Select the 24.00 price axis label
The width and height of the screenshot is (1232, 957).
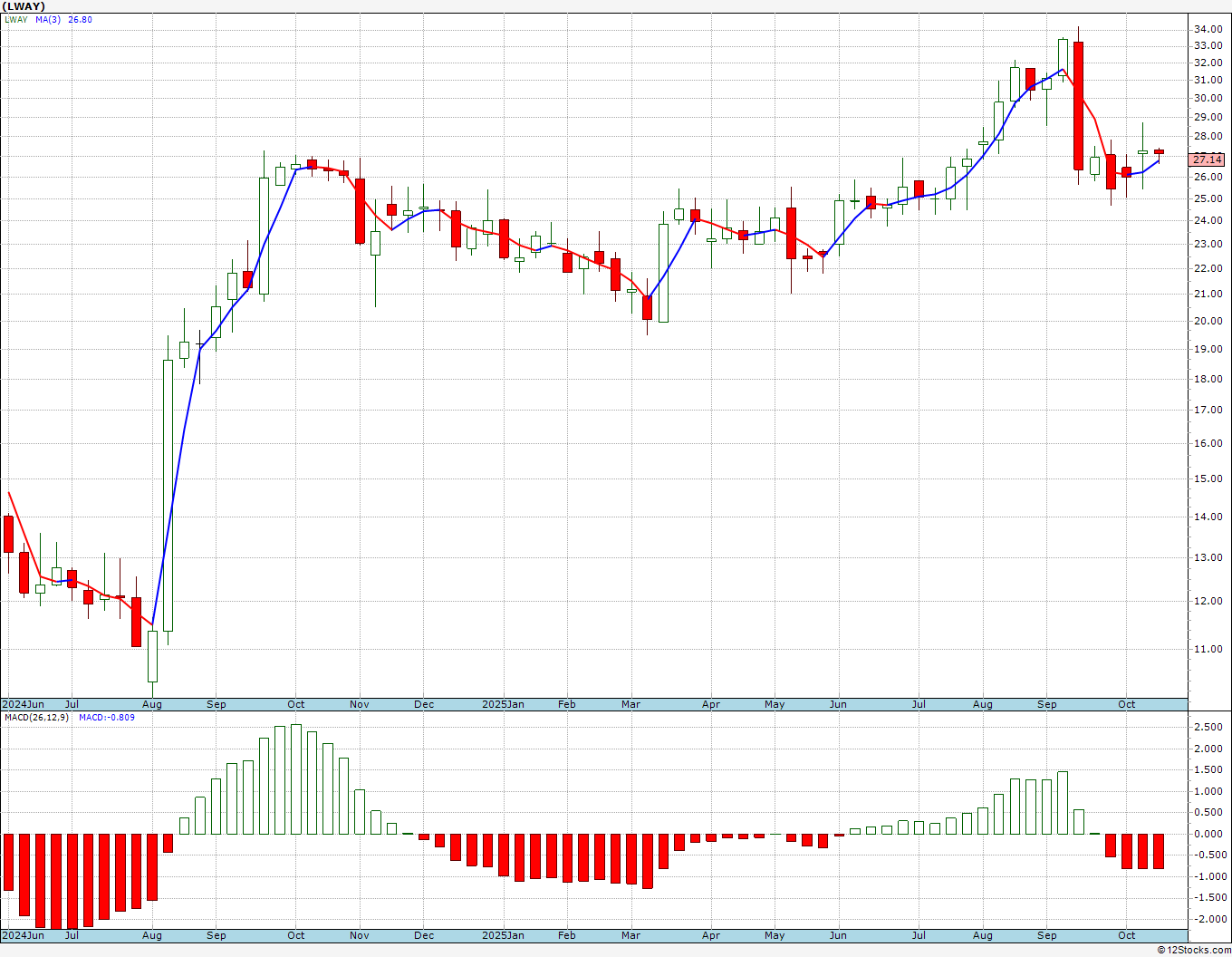pyautogui.click(x=1207, y=220)
